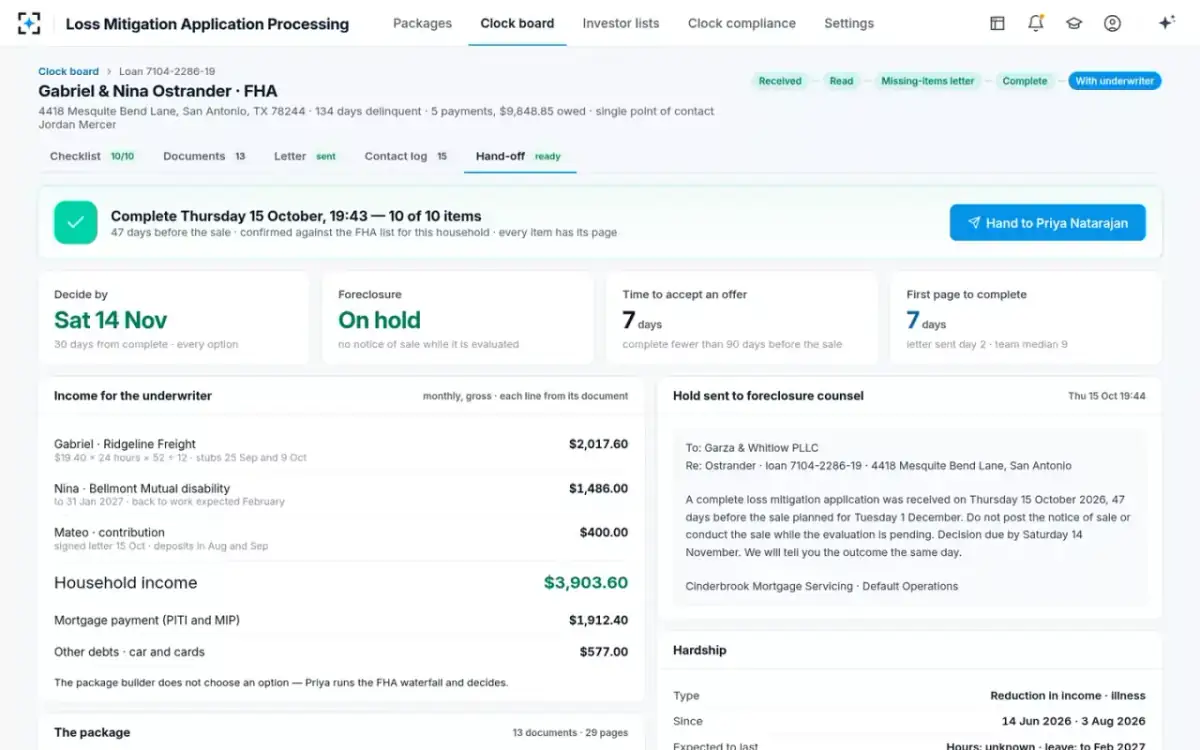Click the Missing-items letter status chip
This screenshot has width=1200, height=750.
tap(927, 81)
